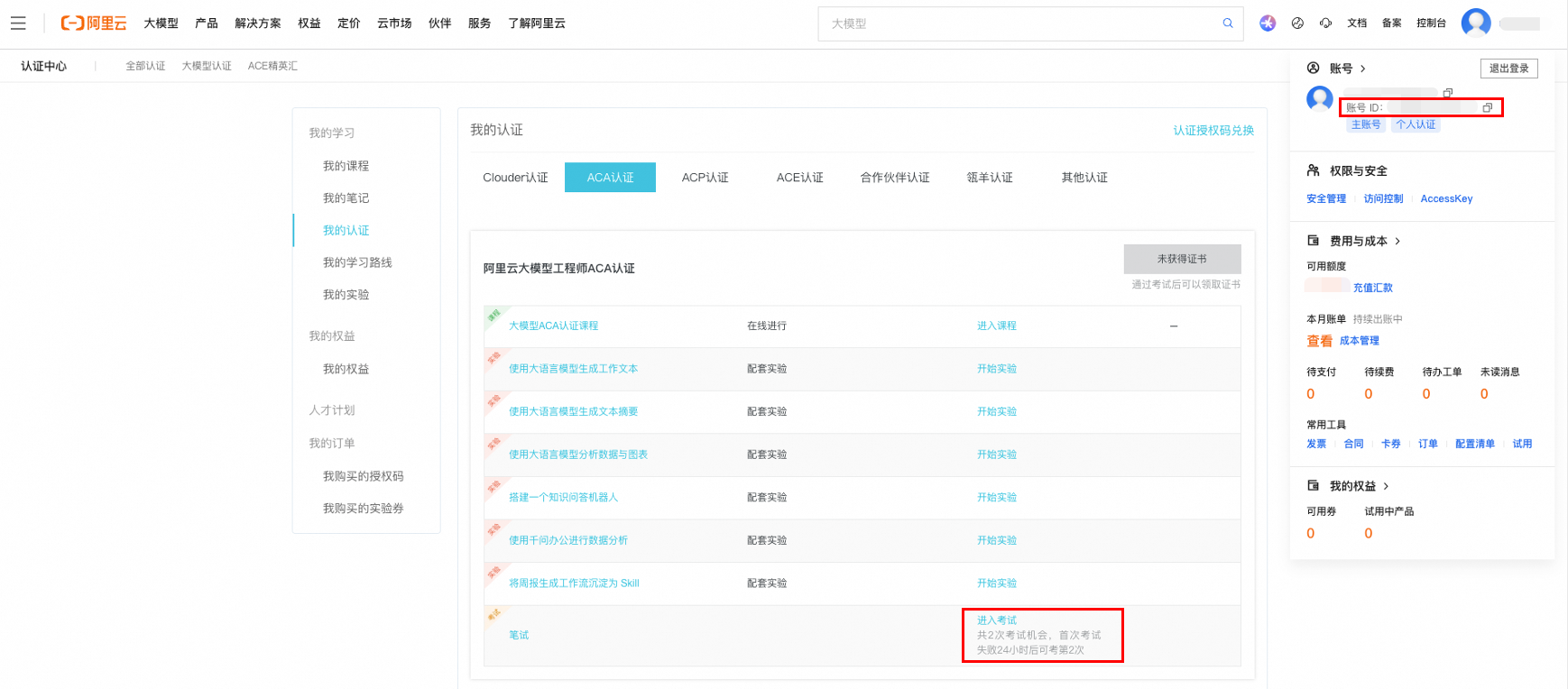Copy the account name using its copy icon

(x=1448, y=93)
